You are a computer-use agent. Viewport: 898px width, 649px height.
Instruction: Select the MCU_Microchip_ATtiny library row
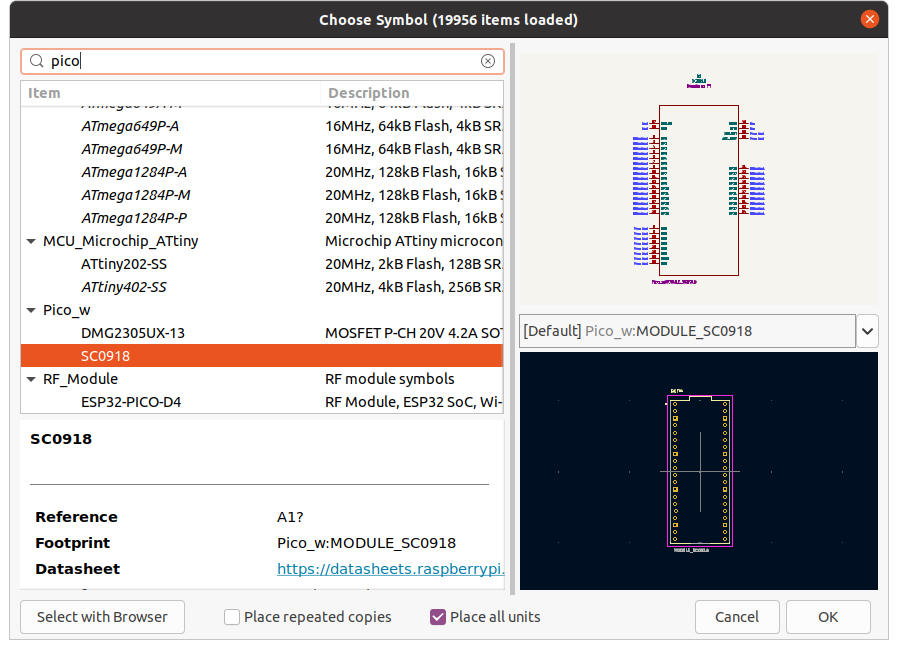[262, 241]
